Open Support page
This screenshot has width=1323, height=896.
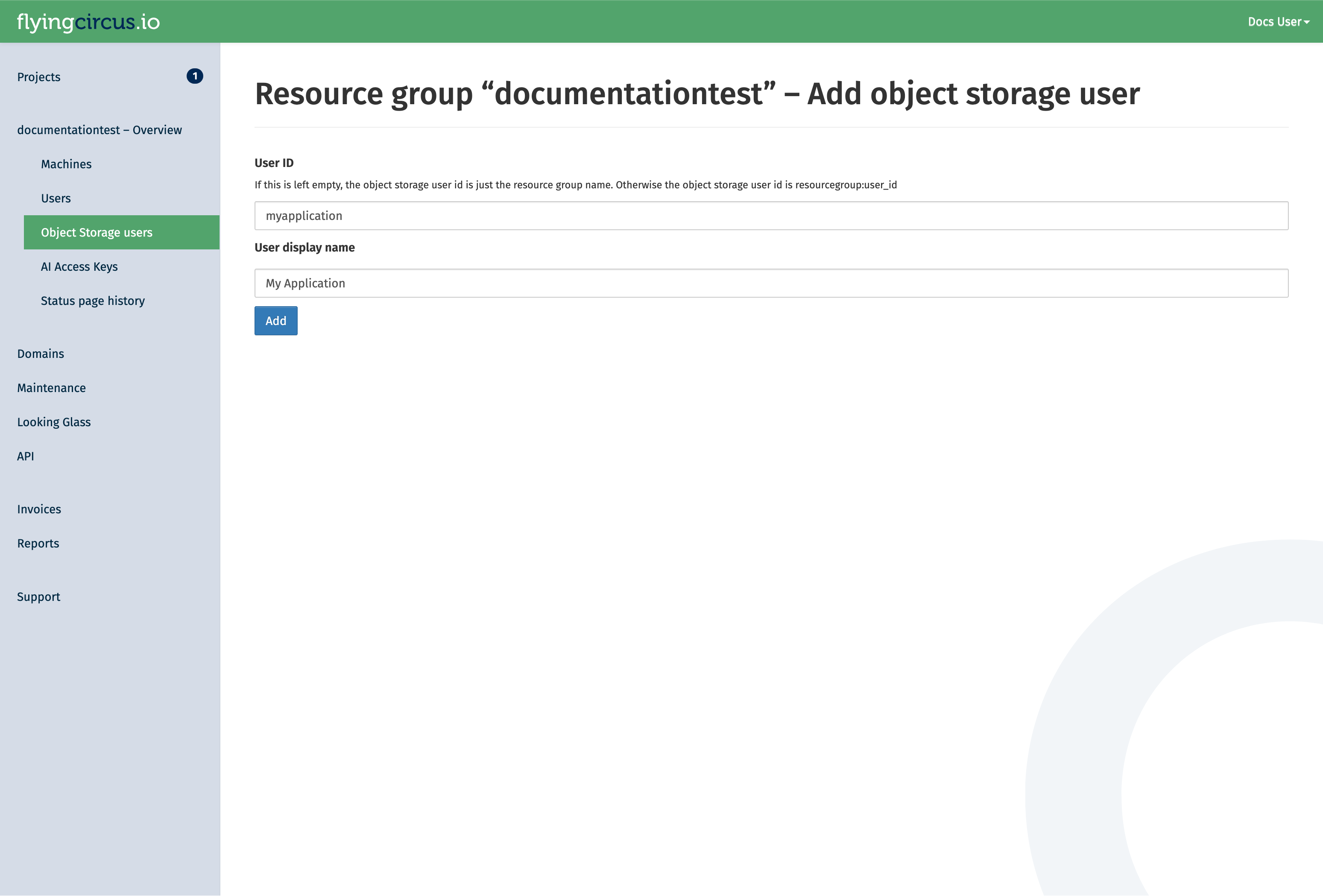tap(38, 597)
